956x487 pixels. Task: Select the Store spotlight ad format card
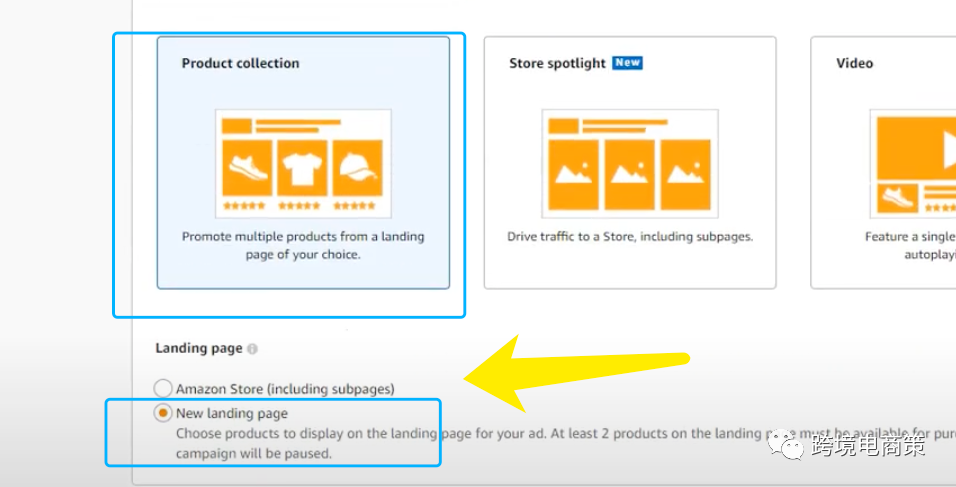point(629,163)
